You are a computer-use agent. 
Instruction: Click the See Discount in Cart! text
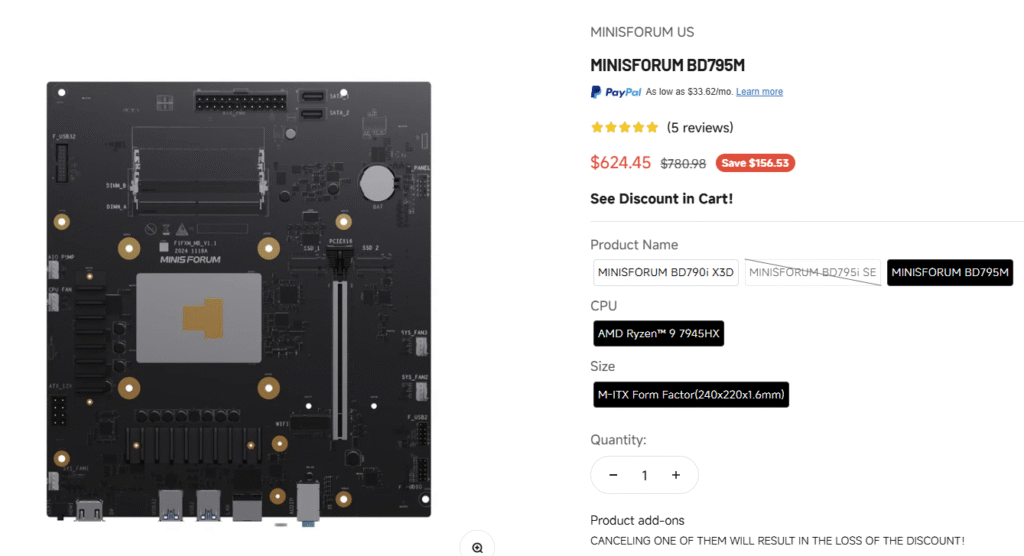click(661, 199)
